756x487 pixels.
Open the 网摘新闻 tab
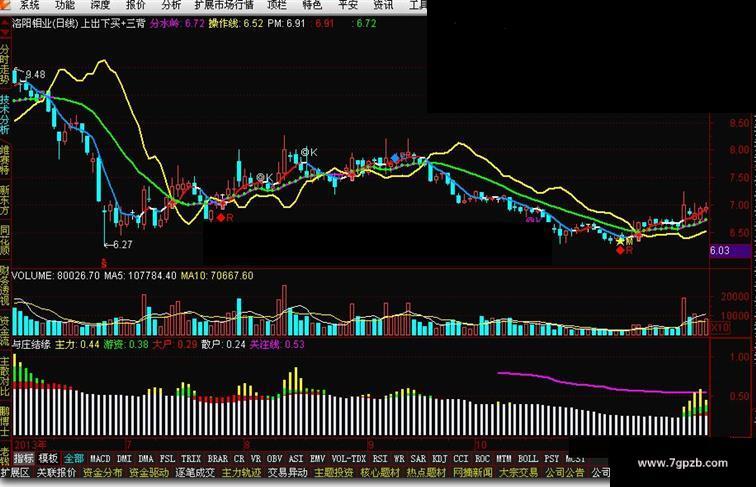click(473, 473)
